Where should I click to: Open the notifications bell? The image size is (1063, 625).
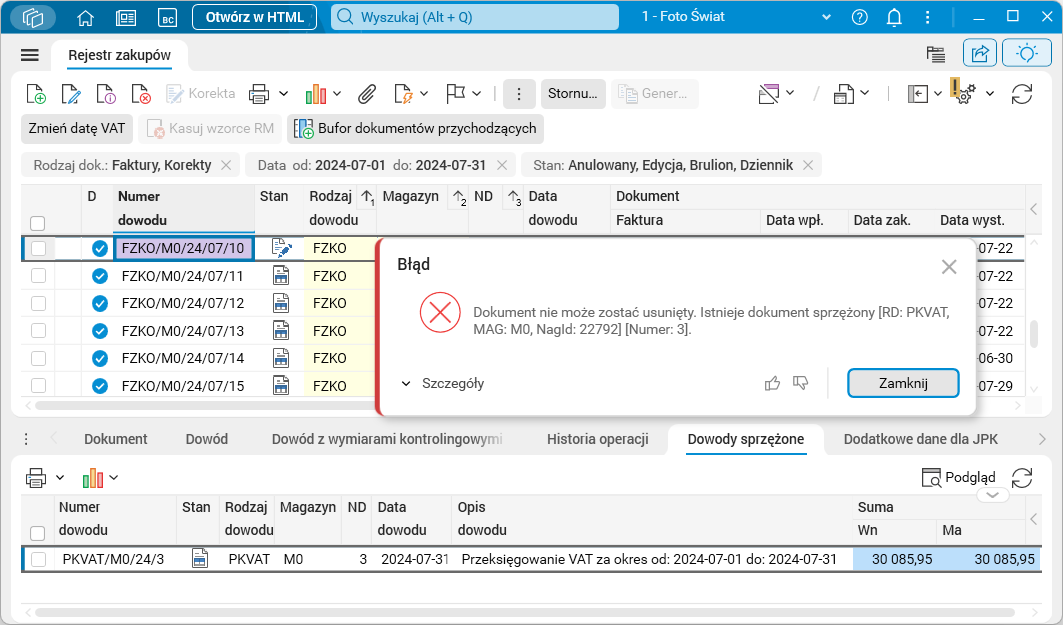[x=894, y=18]
